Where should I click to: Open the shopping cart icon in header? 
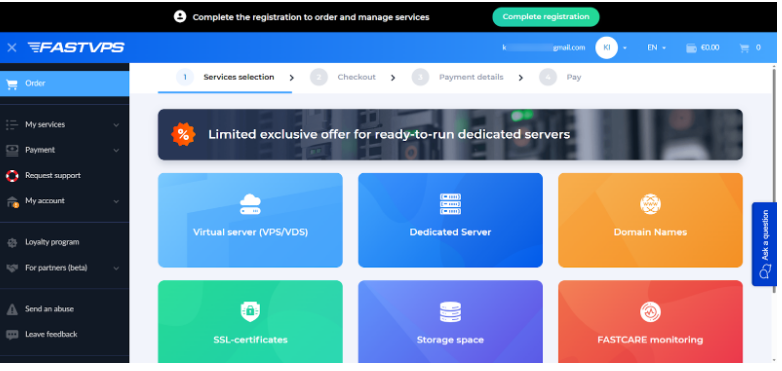(x=744, y=48)
